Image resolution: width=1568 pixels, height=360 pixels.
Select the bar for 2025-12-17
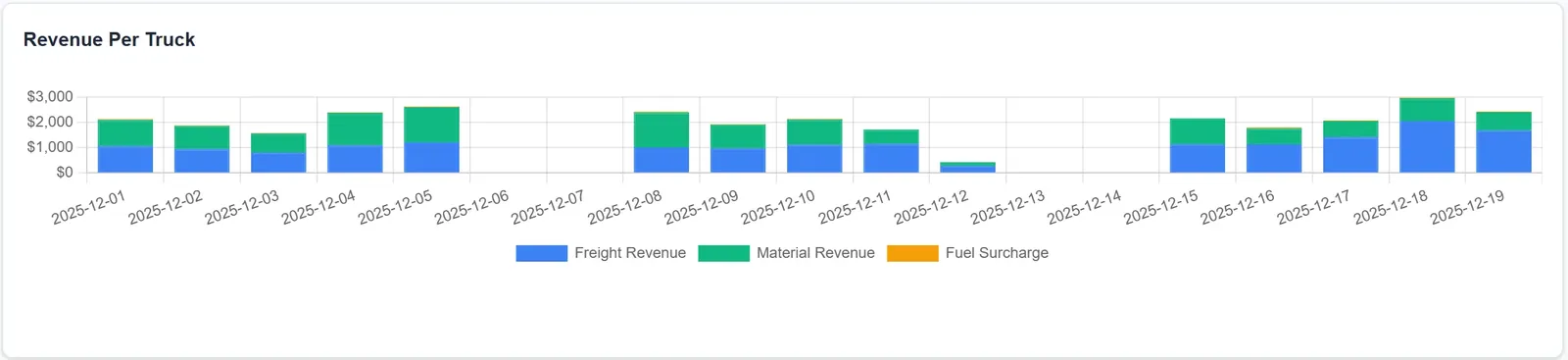1350,147
